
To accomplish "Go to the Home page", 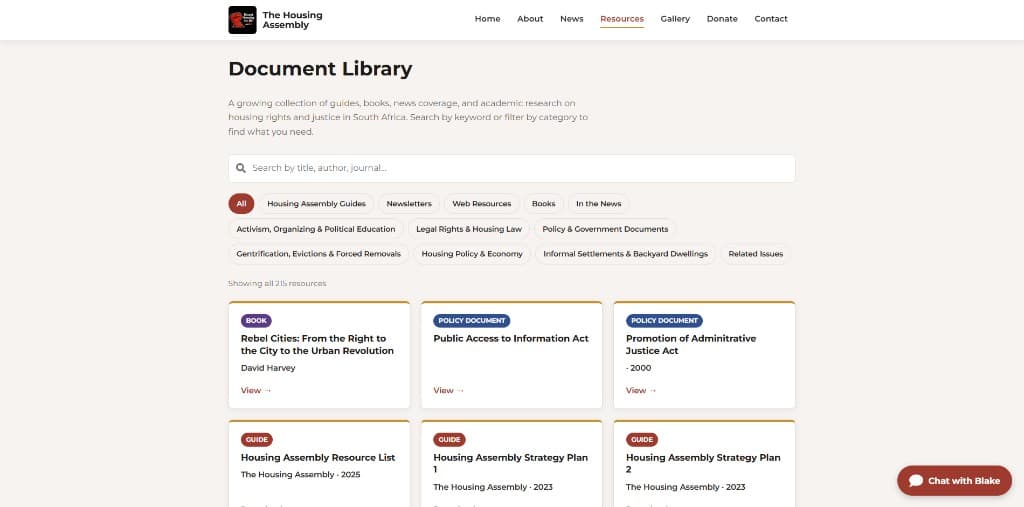I will coord(487,19).
